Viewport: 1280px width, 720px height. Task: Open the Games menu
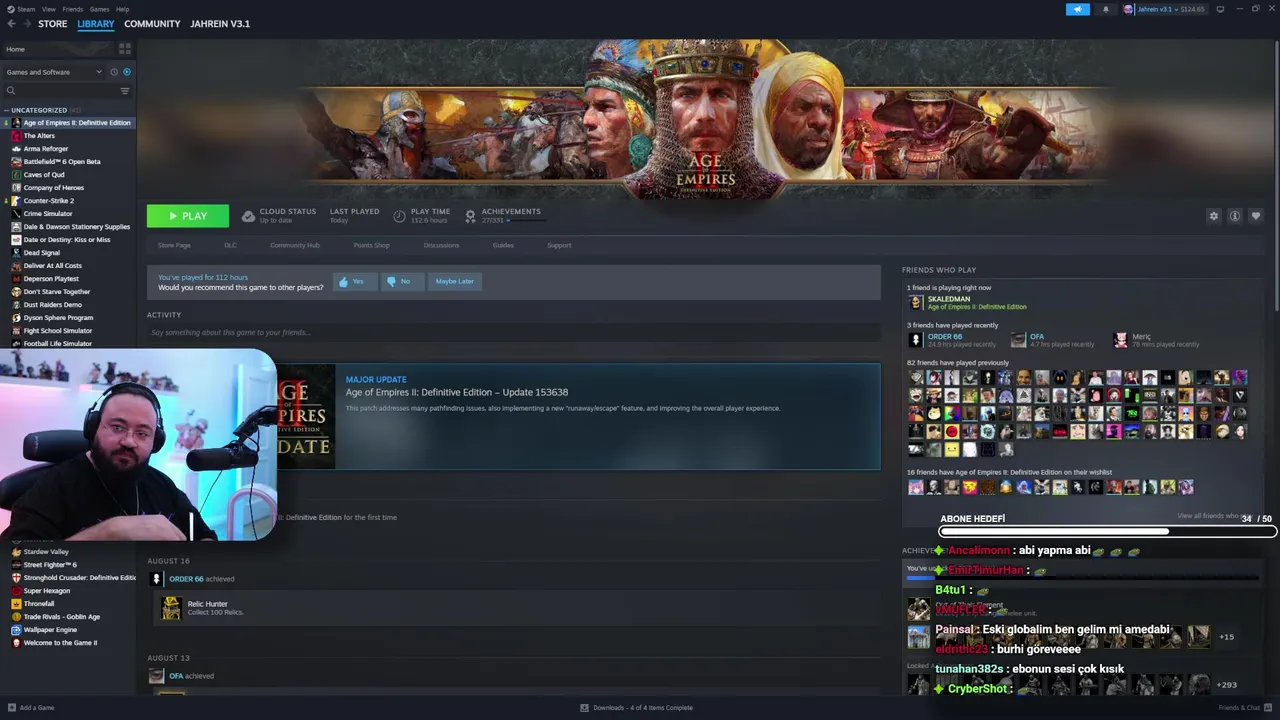pyautogui.click(x=99, y=9)
